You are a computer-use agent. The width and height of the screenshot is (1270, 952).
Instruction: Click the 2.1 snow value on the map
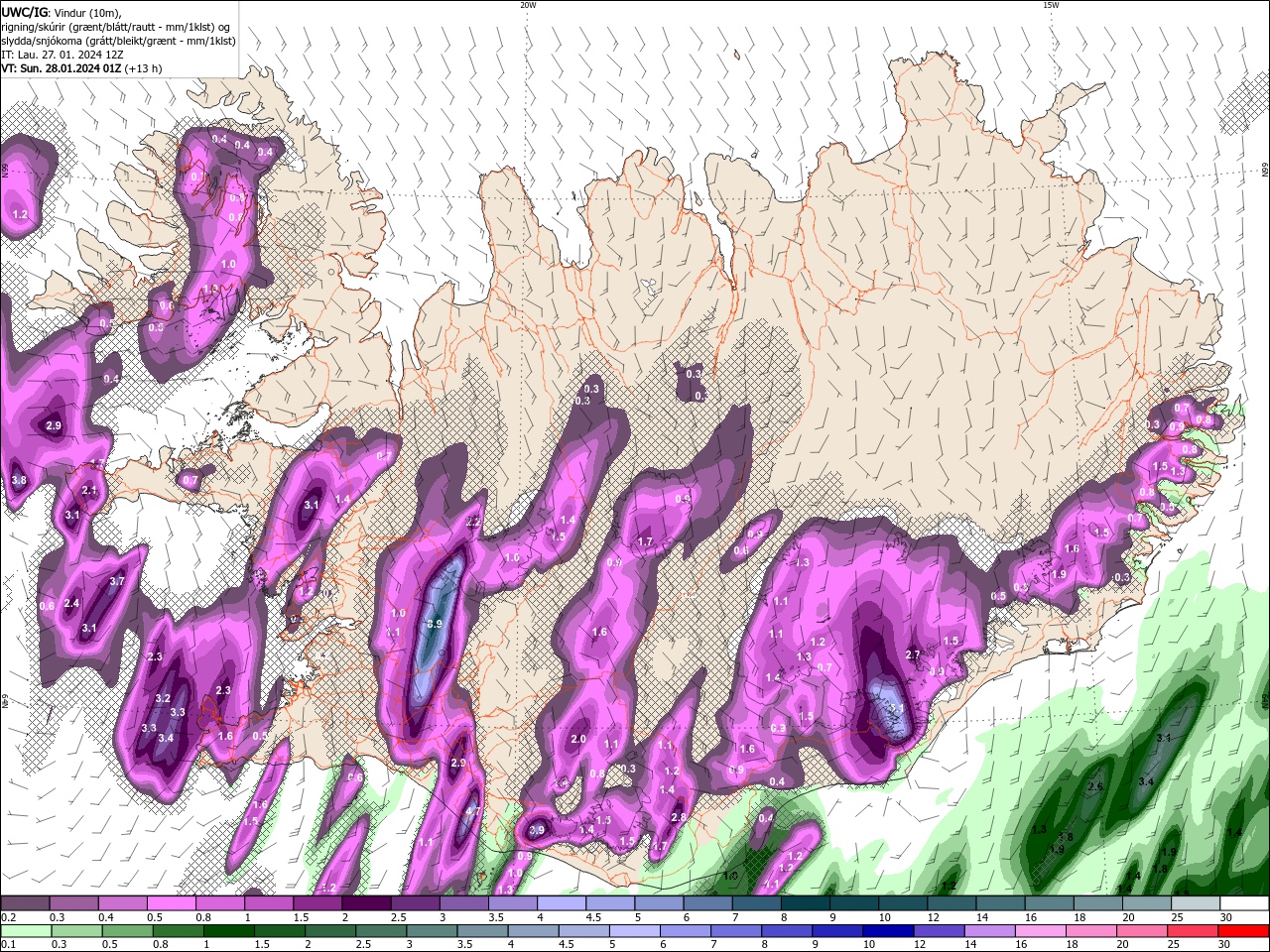[89, 490]
